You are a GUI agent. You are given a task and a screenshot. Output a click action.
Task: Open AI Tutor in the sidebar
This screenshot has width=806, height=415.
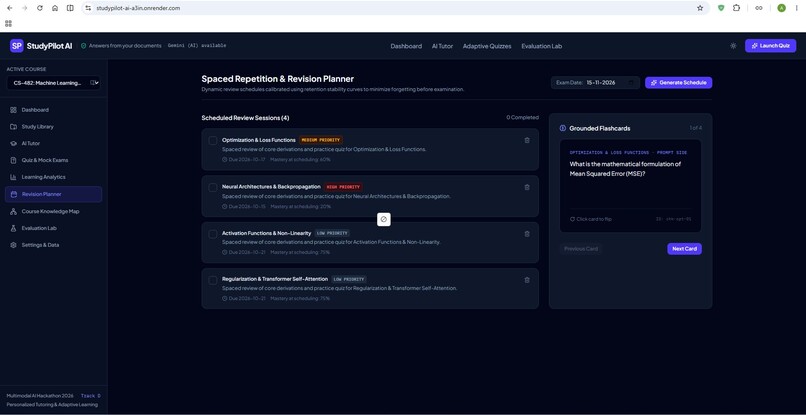coord(53,143)
